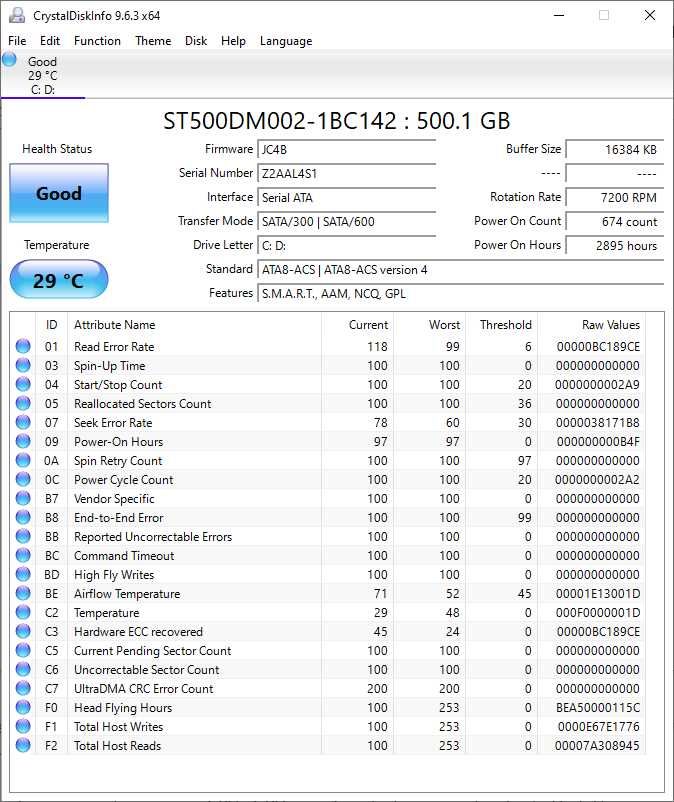Open the Edit menu
674x802 pixels.
tap(50, 41)
